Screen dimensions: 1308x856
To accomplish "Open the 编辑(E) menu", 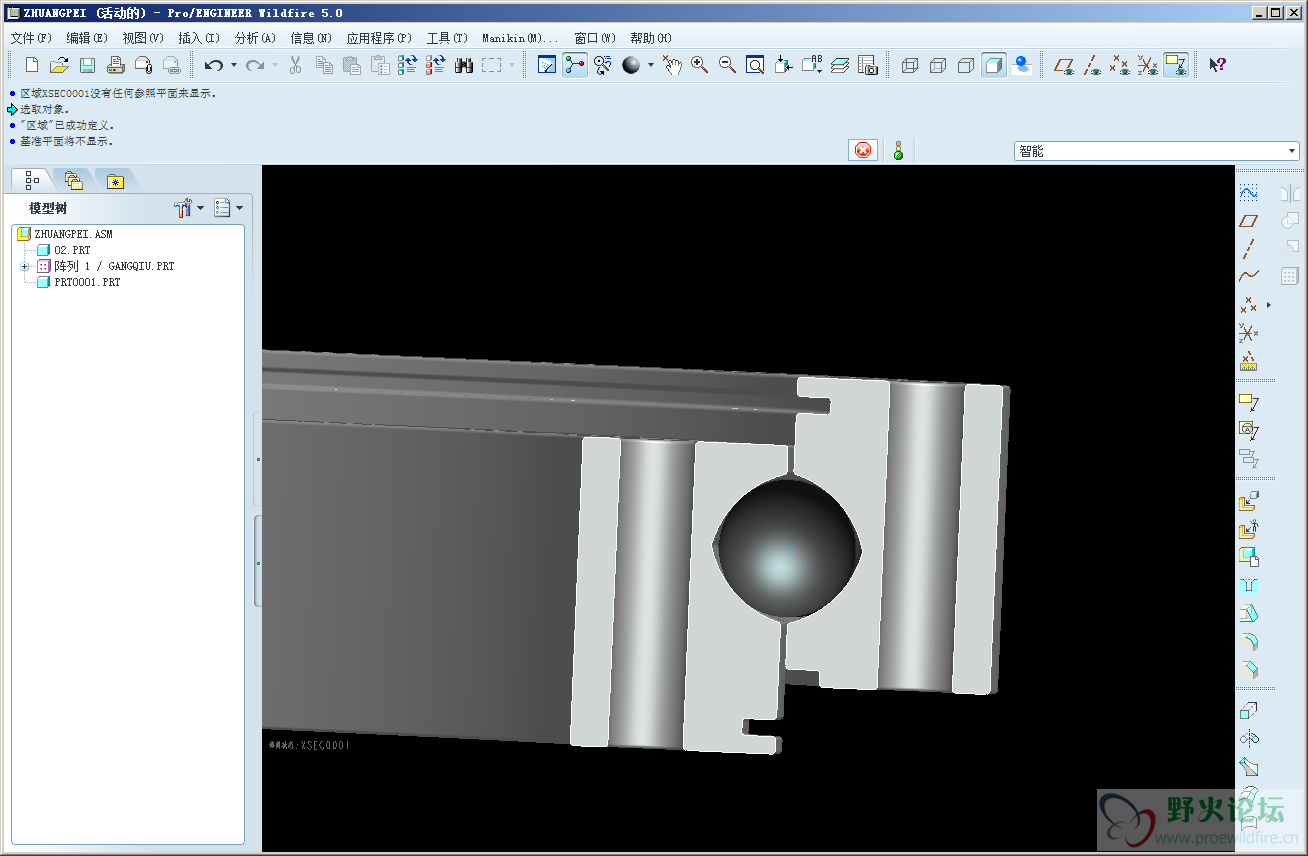I will 87,38.
